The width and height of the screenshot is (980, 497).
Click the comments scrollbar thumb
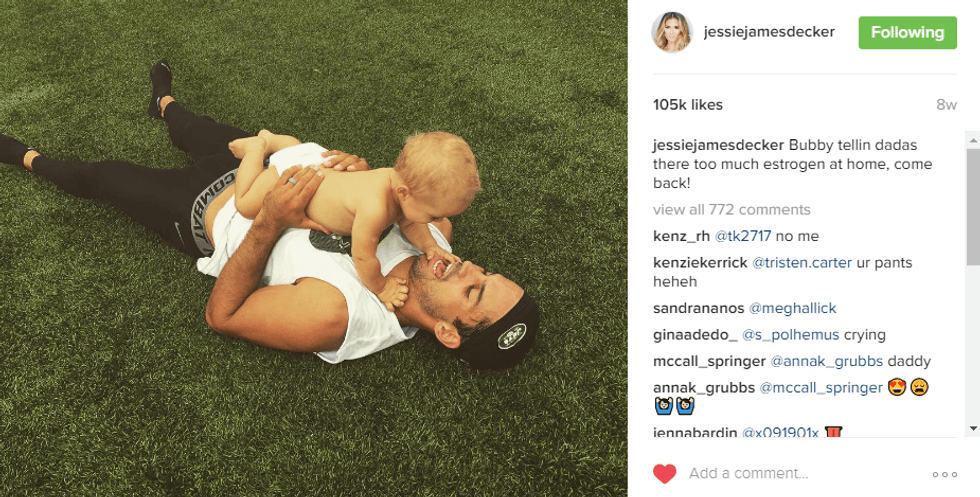coord(973,206)
